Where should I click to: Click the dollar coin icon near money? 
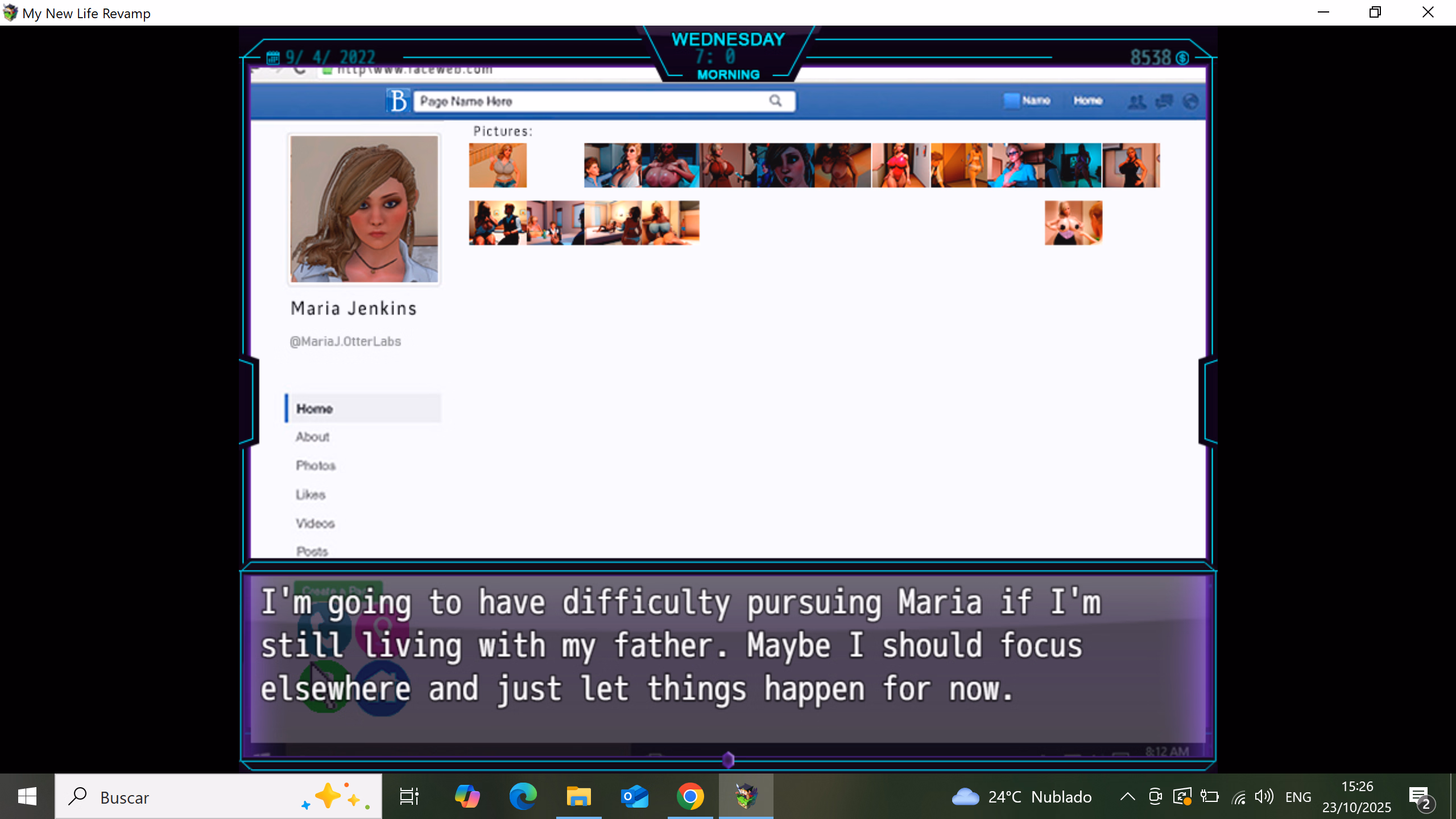[x=1182, y=58]
